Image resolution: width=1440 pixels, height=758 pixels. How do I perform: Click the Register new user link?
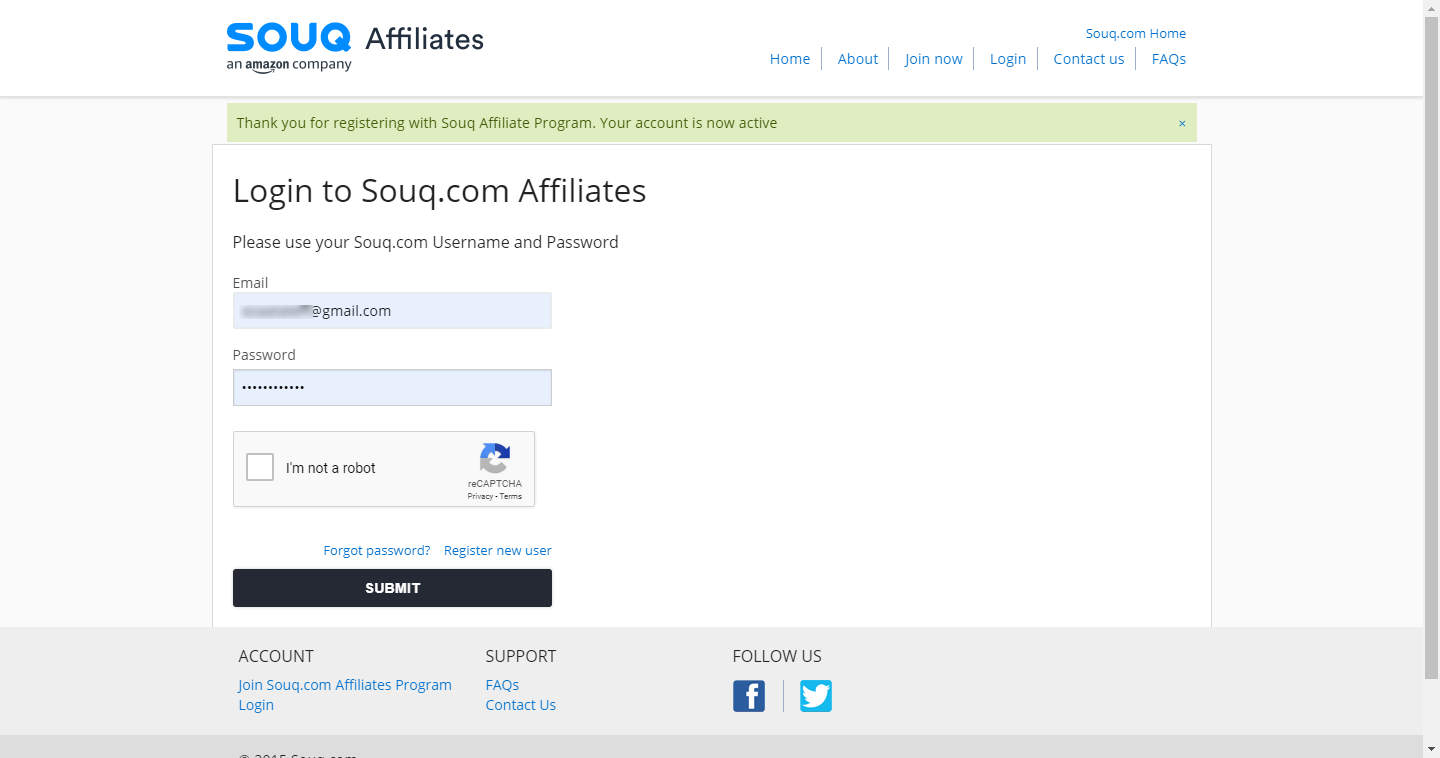[x=498, y=550]
